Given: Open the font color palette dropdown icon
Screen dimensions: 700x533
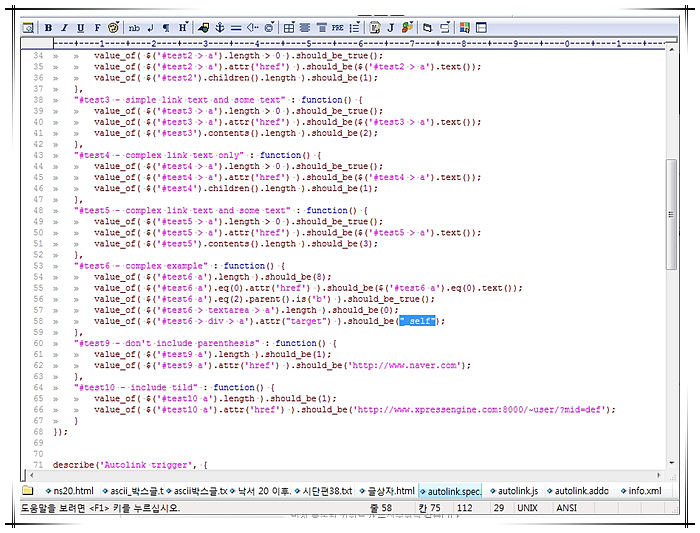Looking at the screenshot, I should [113, 28].
